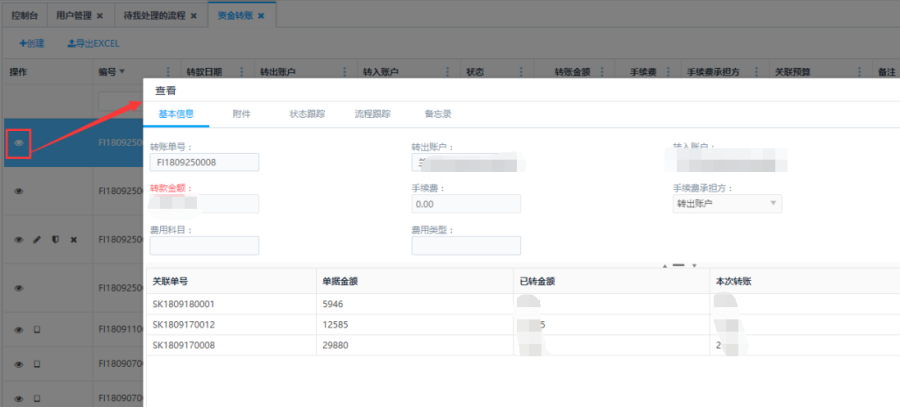Screen dimensions: 900x407
Task: Click the pencil edit icon in third row
Action: (x=37, y=240)
